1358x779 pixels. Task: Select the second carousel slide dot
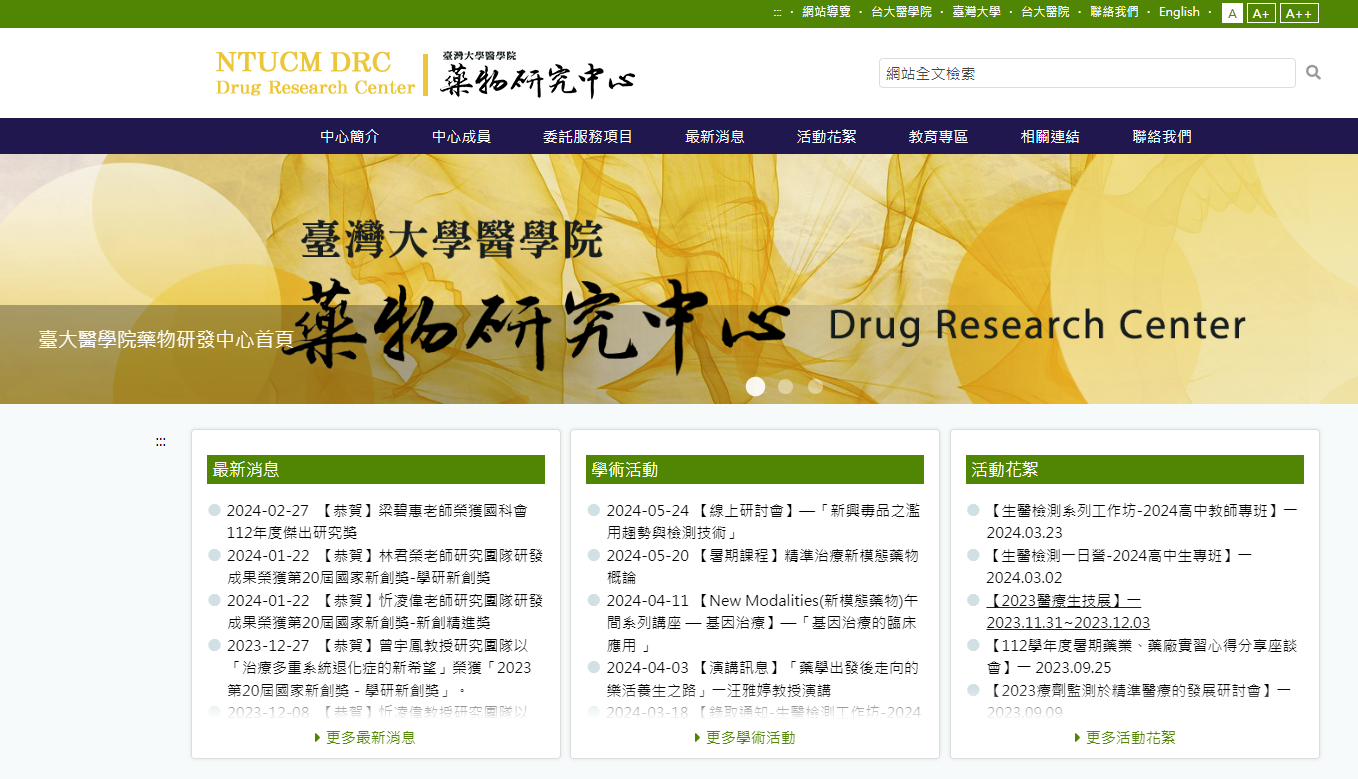785,386
